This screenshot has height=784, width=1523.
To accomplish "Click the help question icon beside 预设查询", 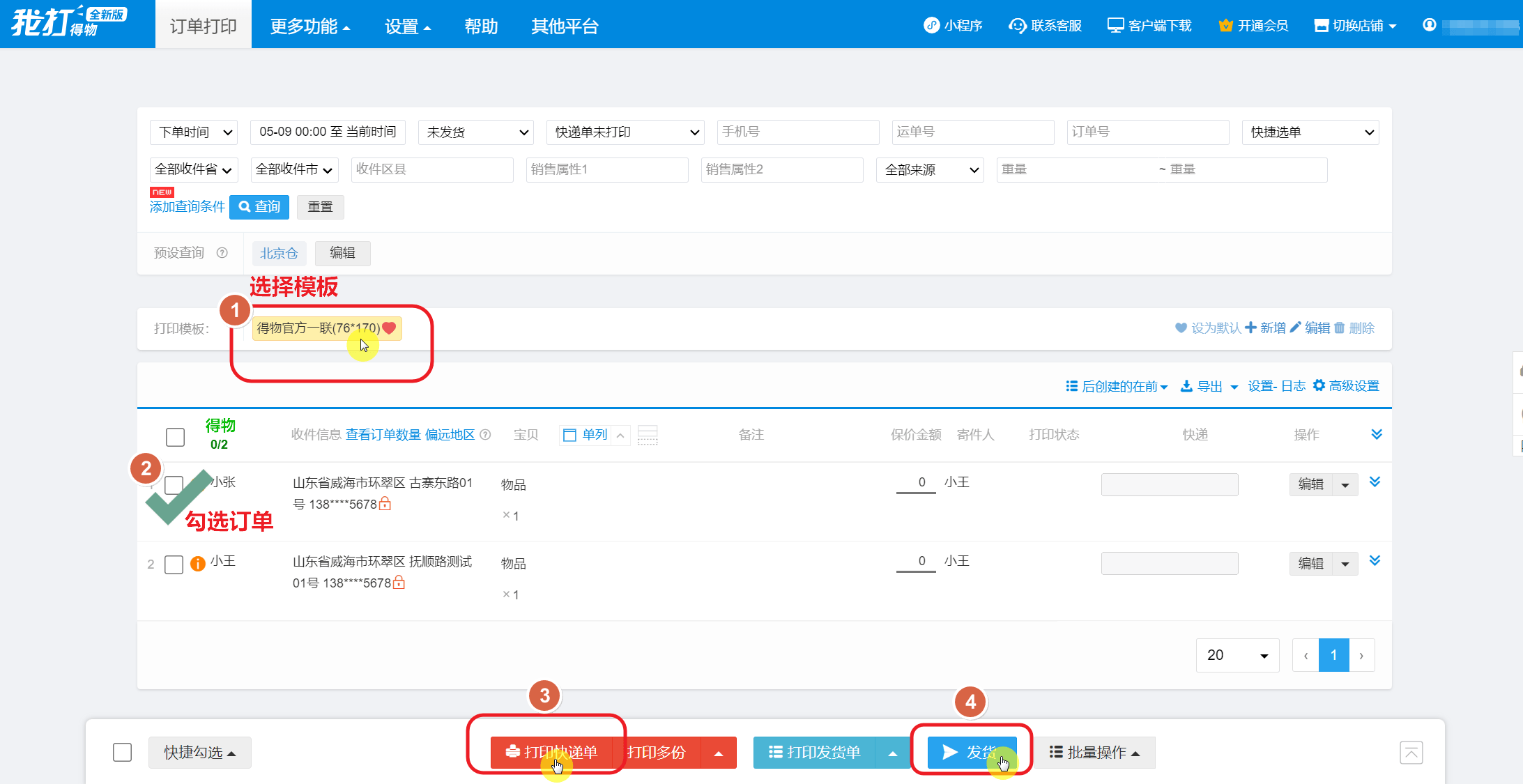I will point(222,253).
